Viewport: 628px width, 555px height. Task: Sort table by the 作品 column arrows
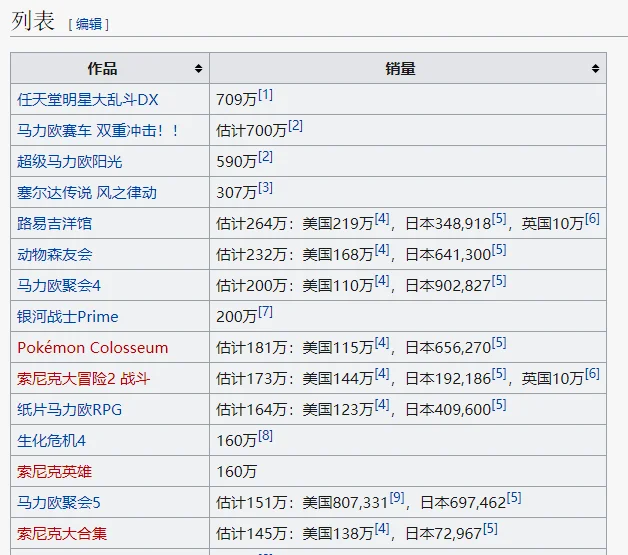(x=198, y=68)
